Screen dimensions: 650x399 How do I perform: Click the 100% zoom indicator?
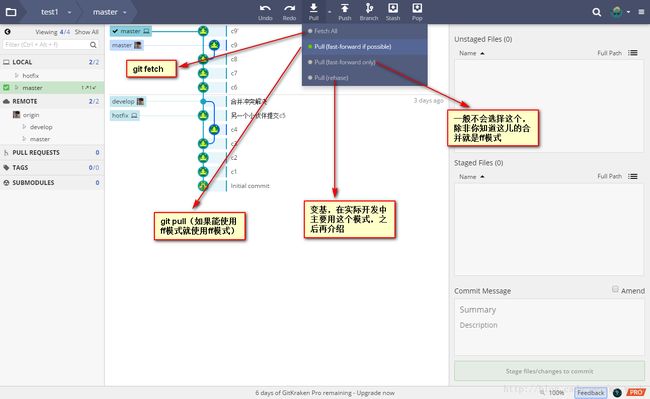(556, 393)
